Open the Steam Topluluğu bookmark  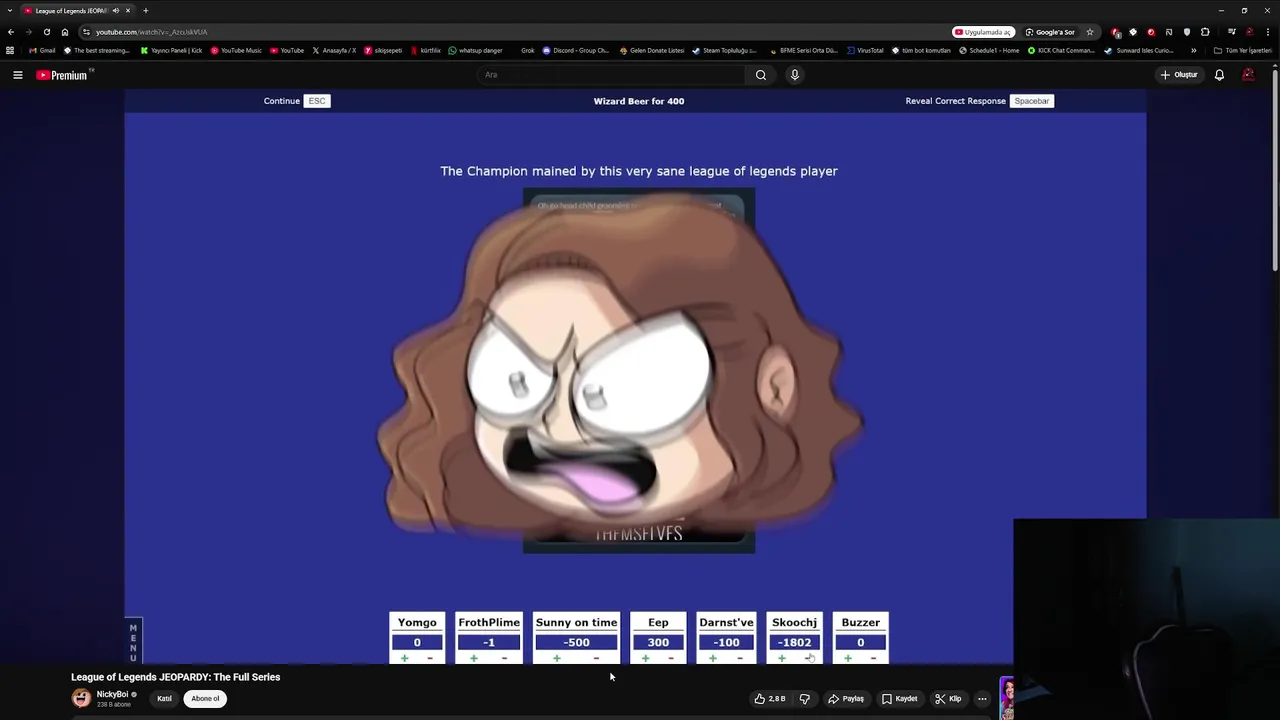pos(724,50)
